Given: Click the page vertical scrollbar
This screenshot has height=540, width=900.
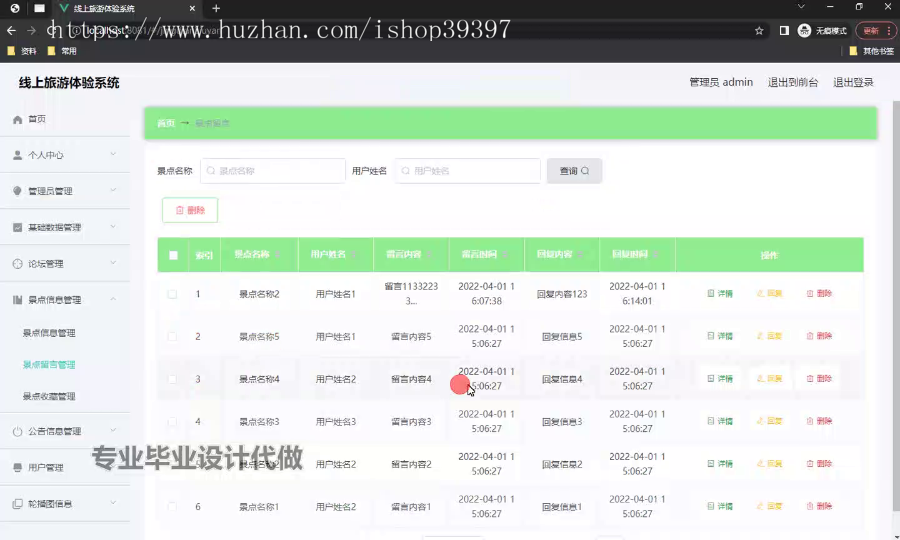Looking at the screenshot, I should coord(896,306).
